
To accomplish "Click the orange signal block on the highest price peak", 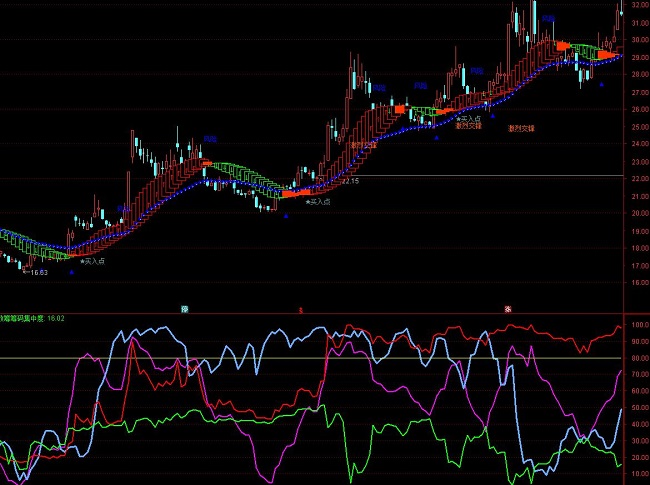I will pos(563,46).
